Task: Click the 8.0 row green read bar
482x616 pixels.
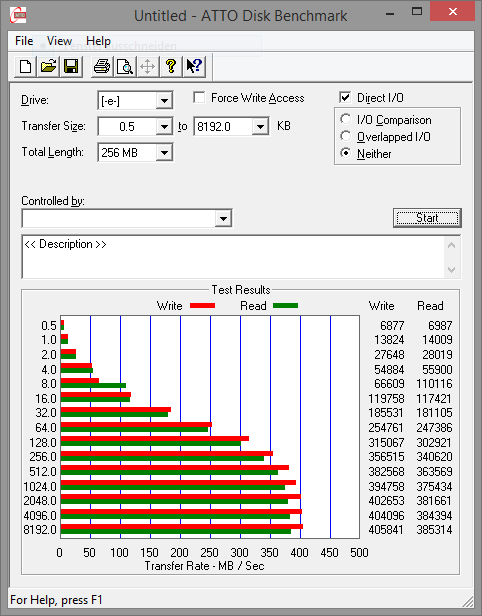Action: [x=93, y=386]
